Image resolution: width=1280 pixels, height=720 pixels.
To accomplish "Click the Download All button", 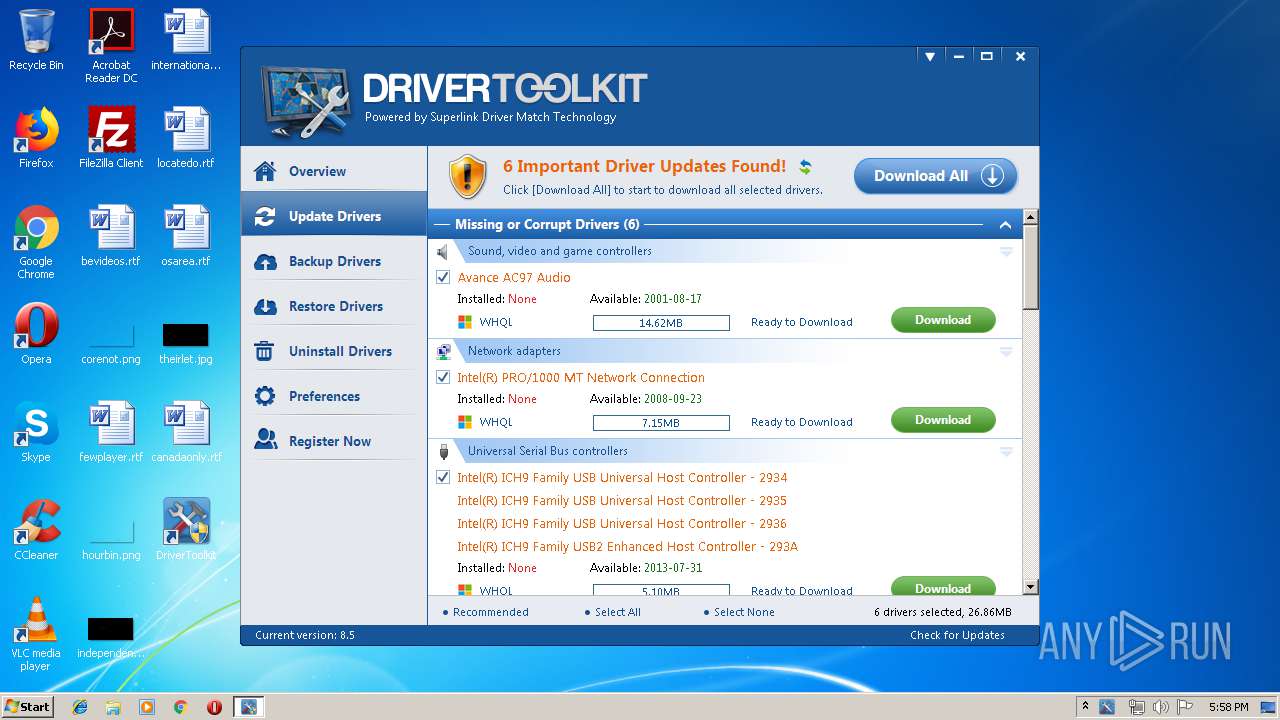I will 935,176.
